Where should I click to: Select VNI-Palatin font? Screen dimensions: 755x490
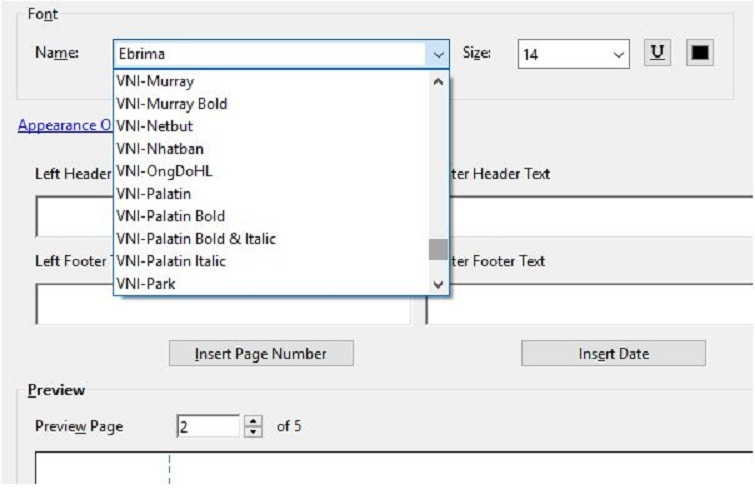pos(153,193)
